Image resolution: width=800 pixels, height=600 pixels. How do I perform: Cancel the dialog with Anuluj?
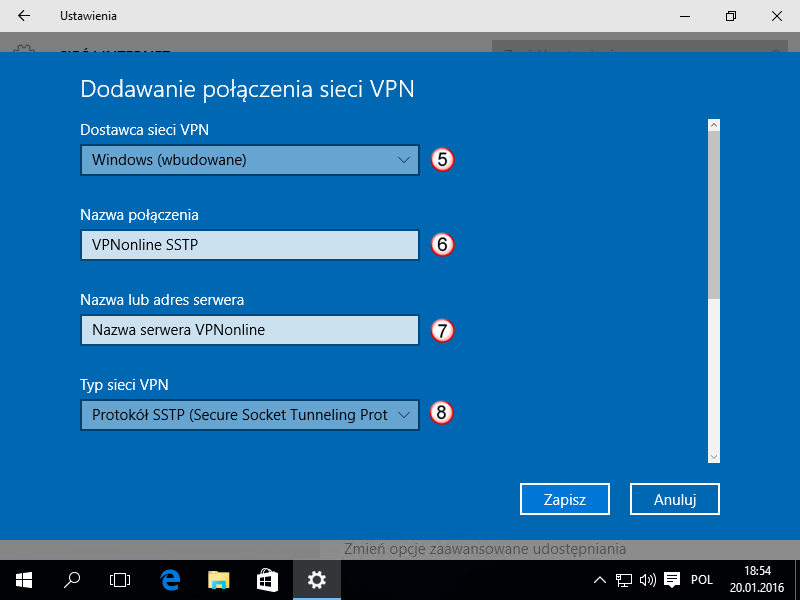pyautogui.click(x=675, y=499)
